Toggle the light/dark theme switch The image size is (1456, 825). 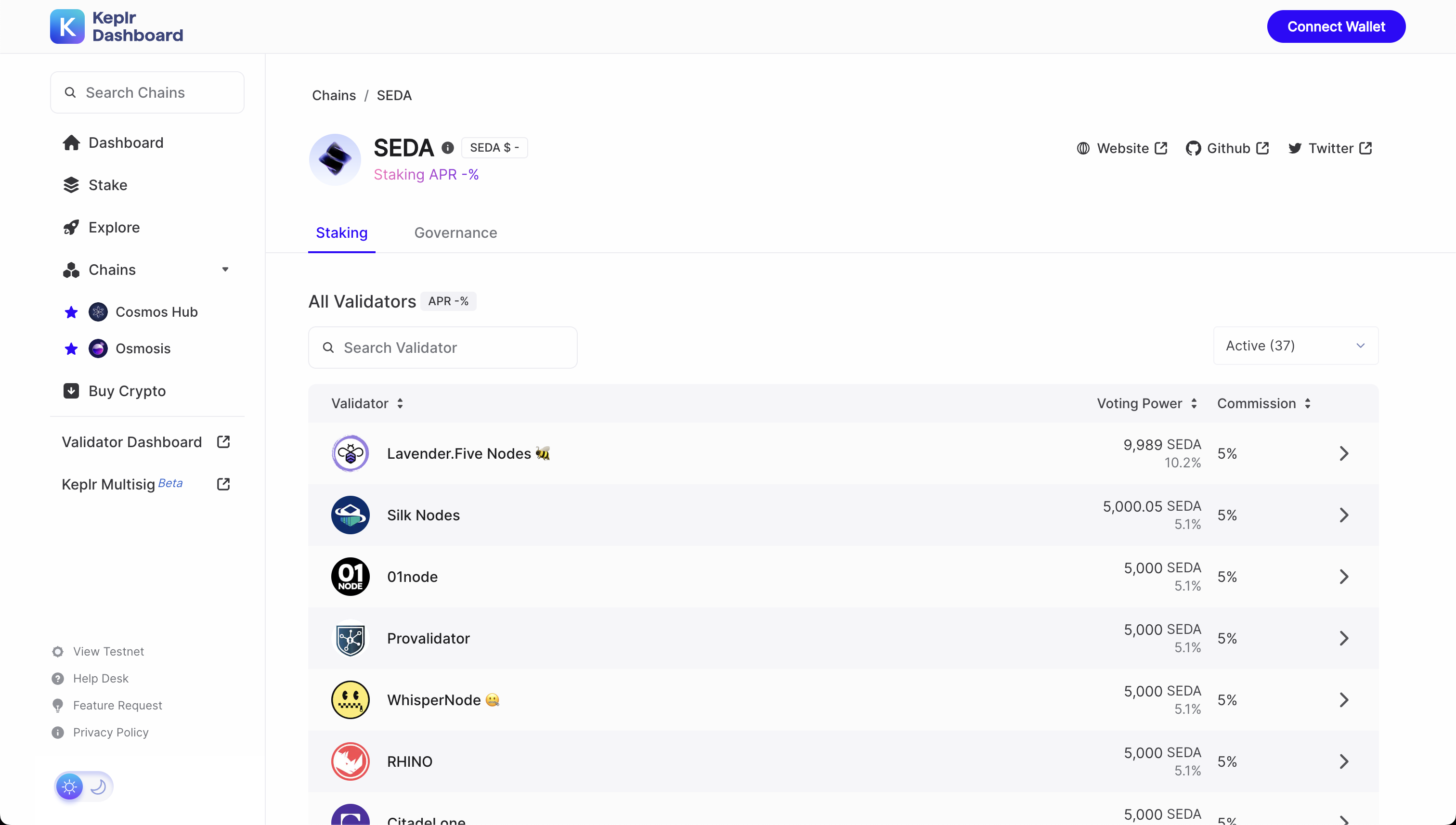click(x=84, y=786)
